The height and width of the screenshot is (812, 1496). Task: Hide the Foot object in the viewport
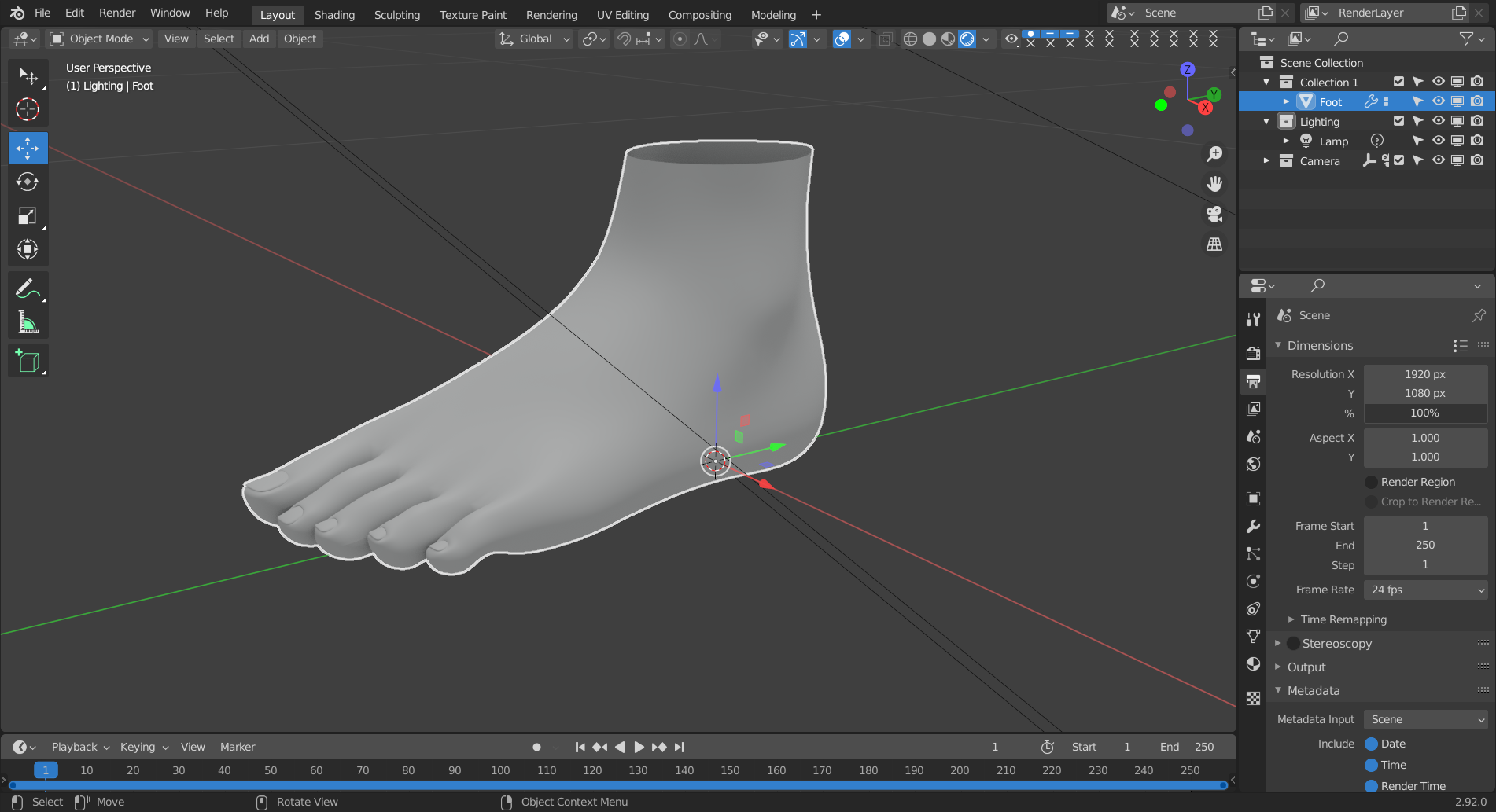(1438, 101)
